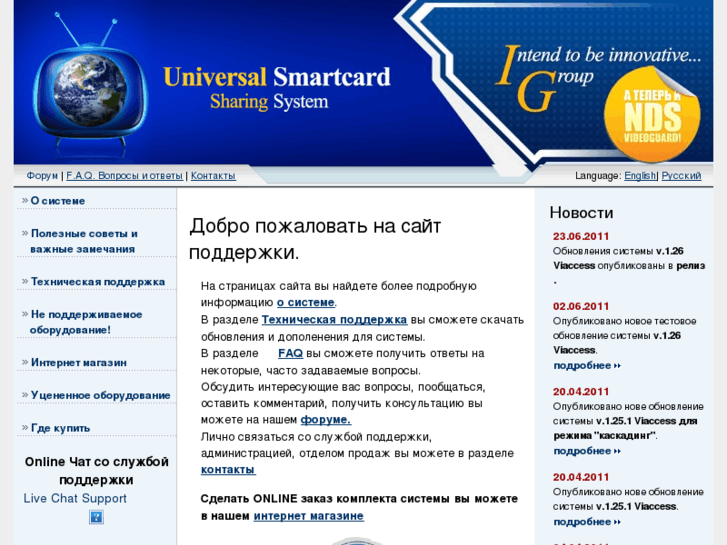Follow the FAQ link in body text
Screen dimensions: 727x545
(290, 353)
